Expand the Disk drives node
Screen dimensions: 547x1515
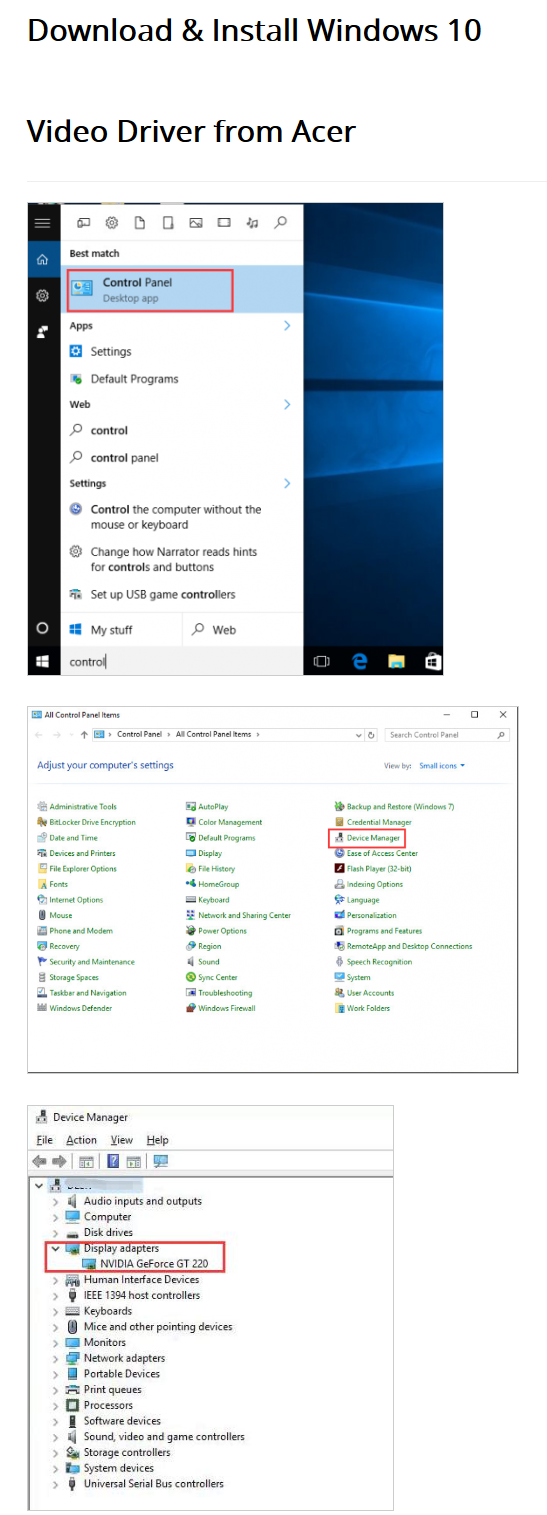pos(54,1233)
